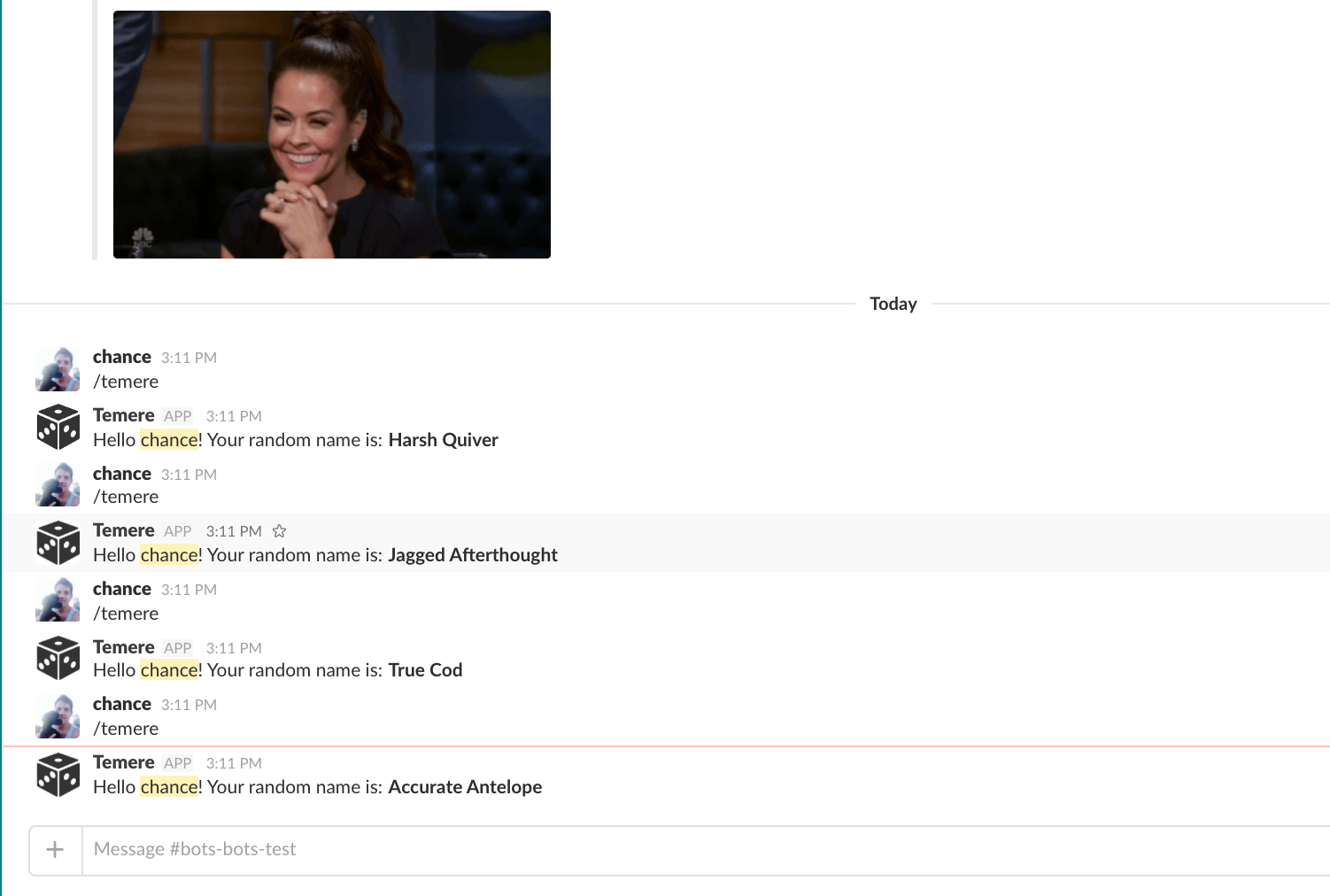Image resolution: width=1330 pixels, height=896 pixels.
Task: Click the last '/temere' command text
Action: pos(126,729)
